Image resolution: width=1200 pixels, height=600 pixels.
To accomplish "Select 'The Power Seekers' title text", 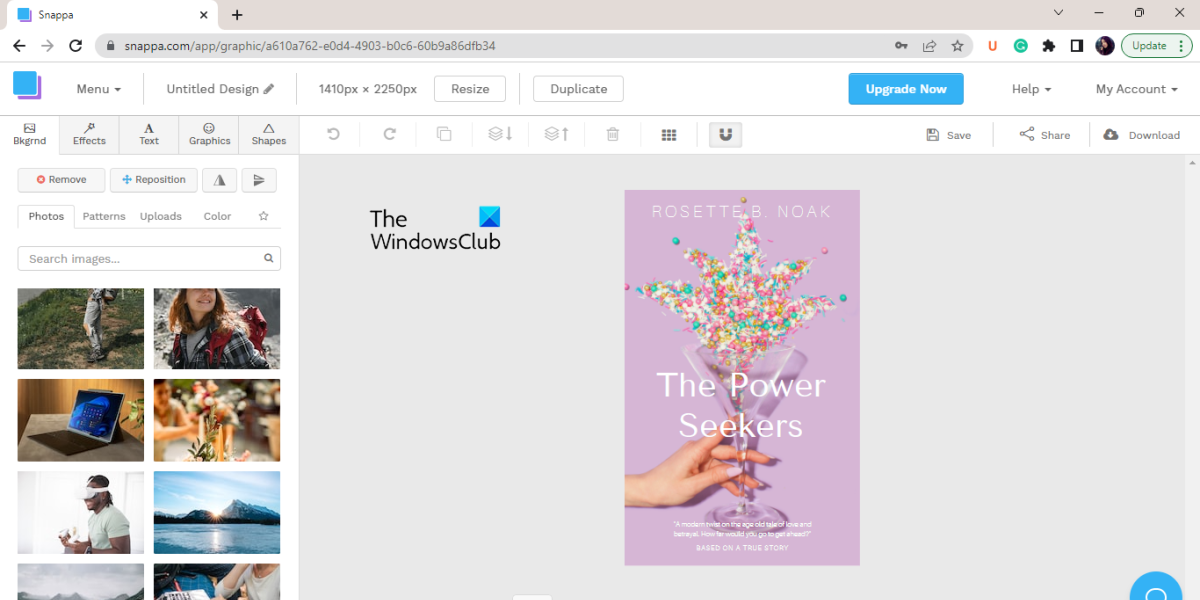I will (741, 405).
